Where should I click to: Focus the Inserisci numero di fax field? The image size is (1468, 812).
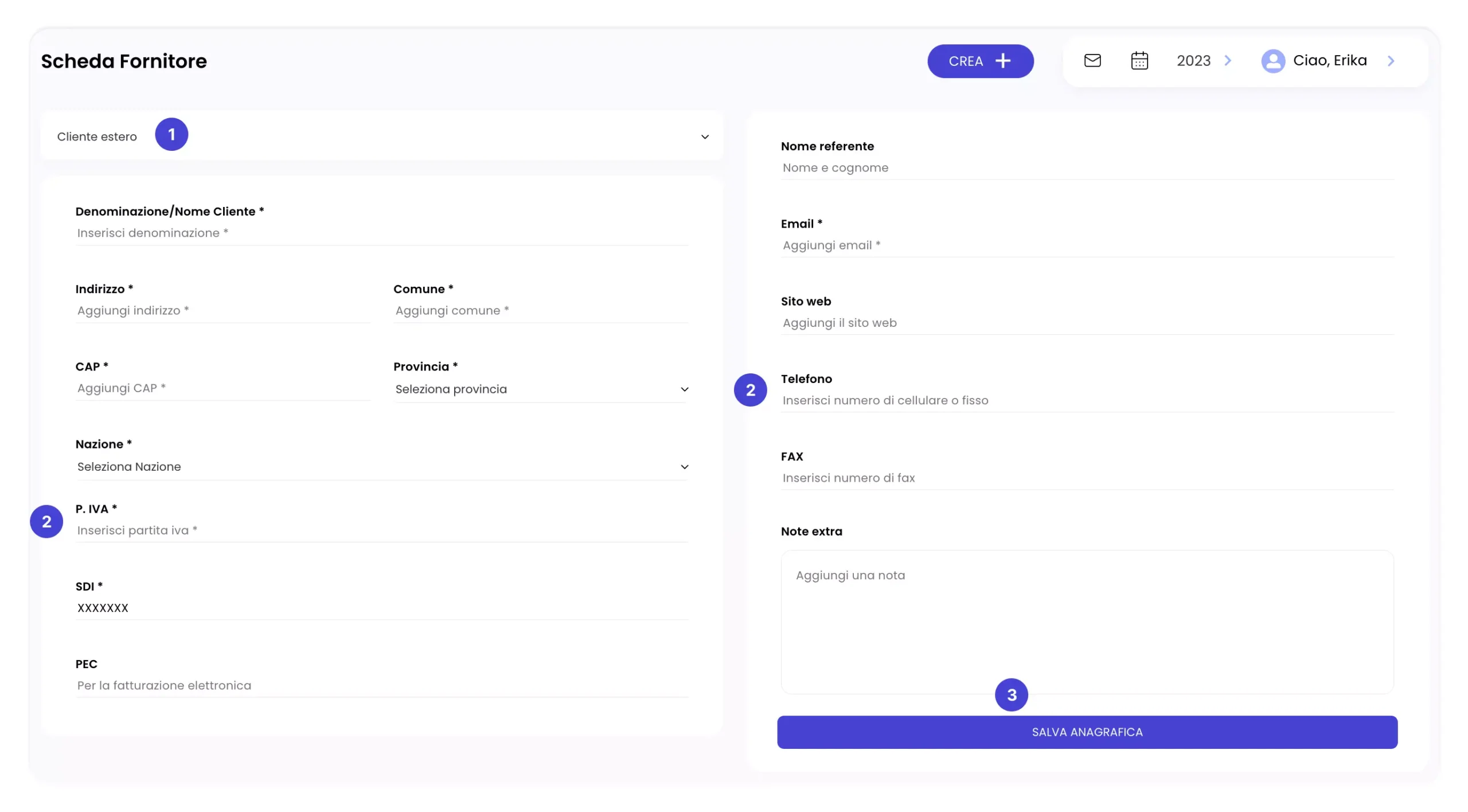[1087, 477]
